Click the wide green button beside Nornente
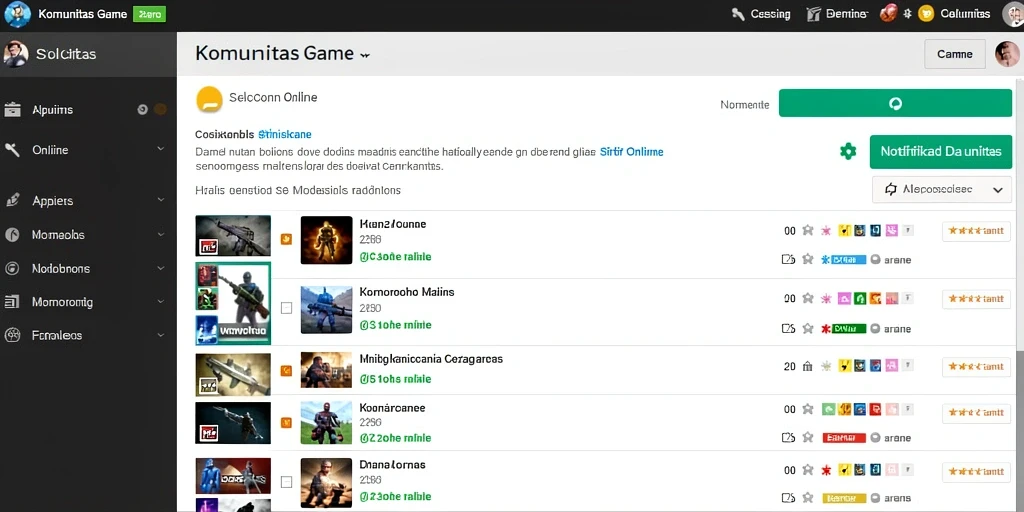Image resolution: width=1024 pixels, height=512 pixels. [895, 103]
